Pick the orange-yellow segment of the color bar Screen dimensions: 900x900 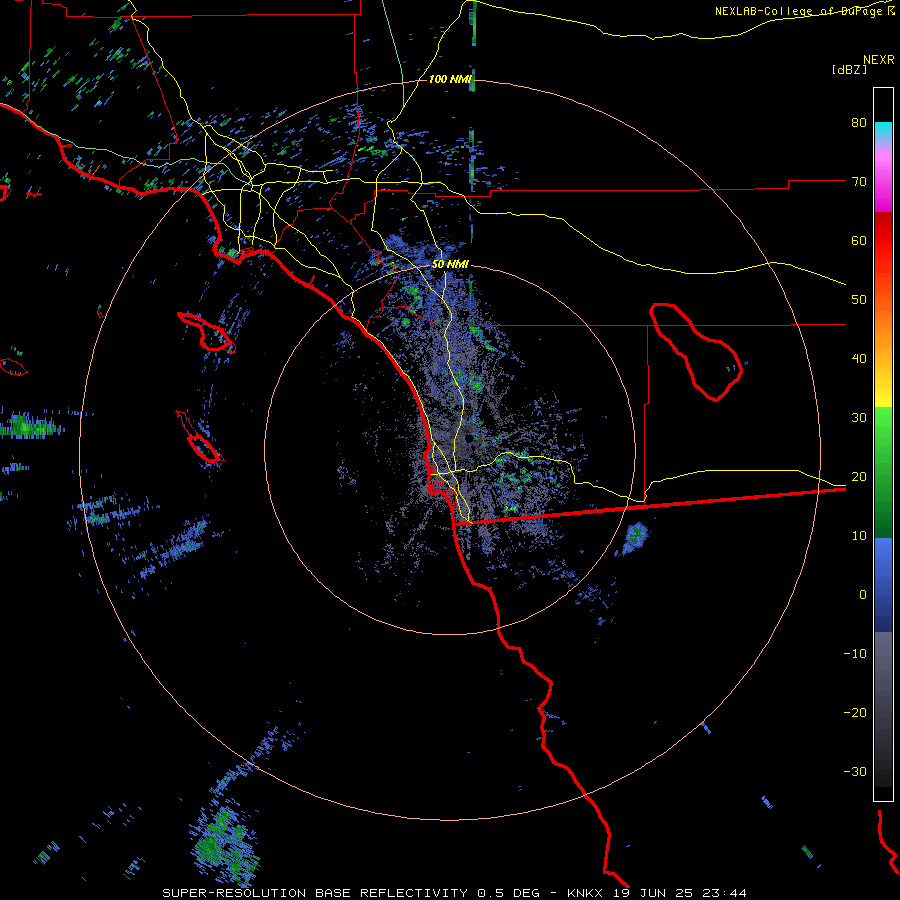point(883,356)
